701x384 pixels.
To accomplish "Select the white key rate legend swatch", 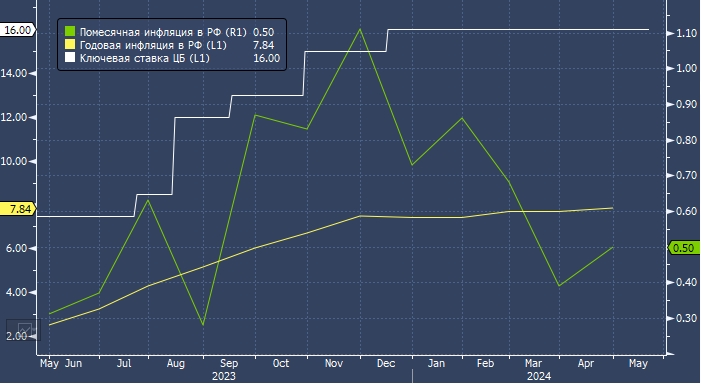I will pyautogui.click(x=70, y=58).
